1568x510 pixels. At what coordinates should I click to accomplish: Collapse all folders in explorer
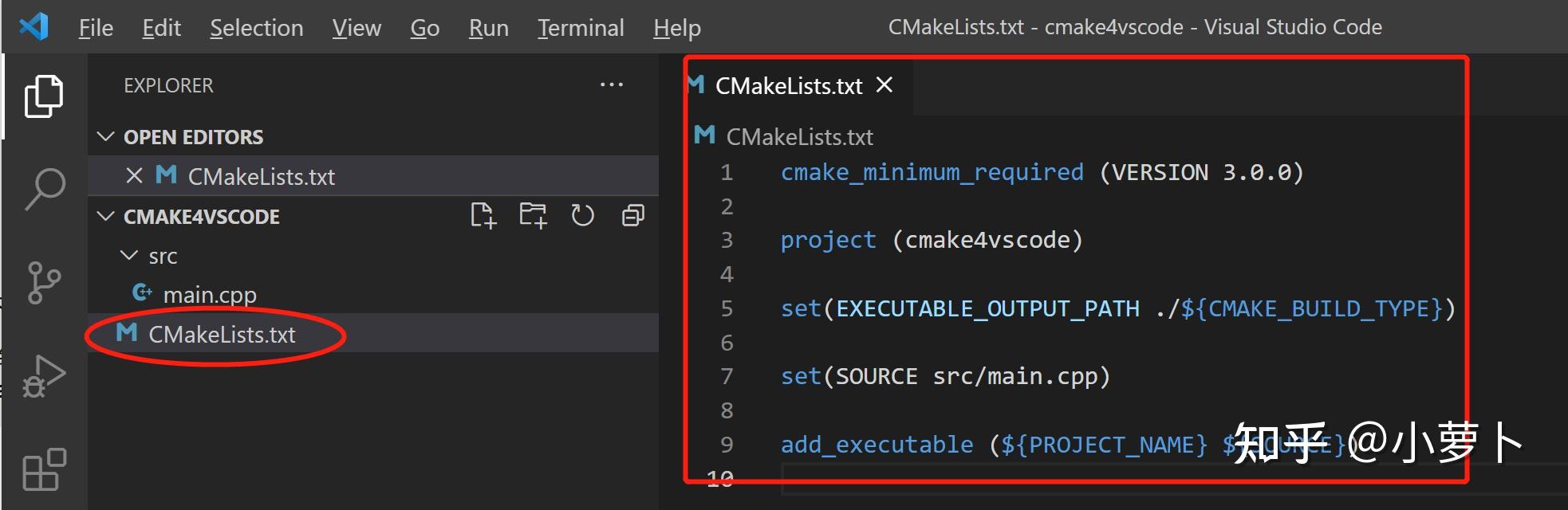[x=632, y=215]
